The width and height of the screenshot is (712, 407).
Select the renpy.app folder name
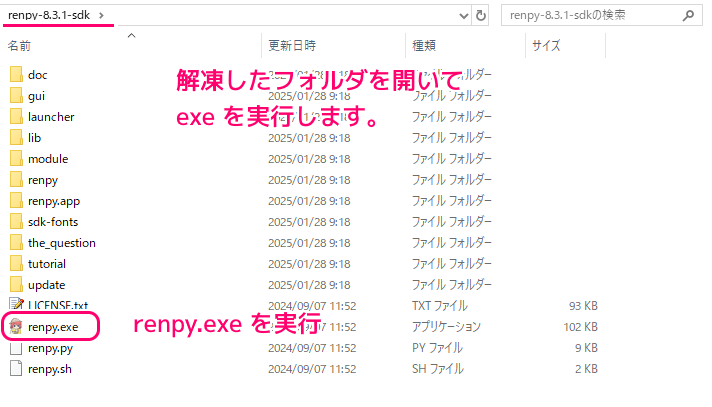tap(54, 201)
